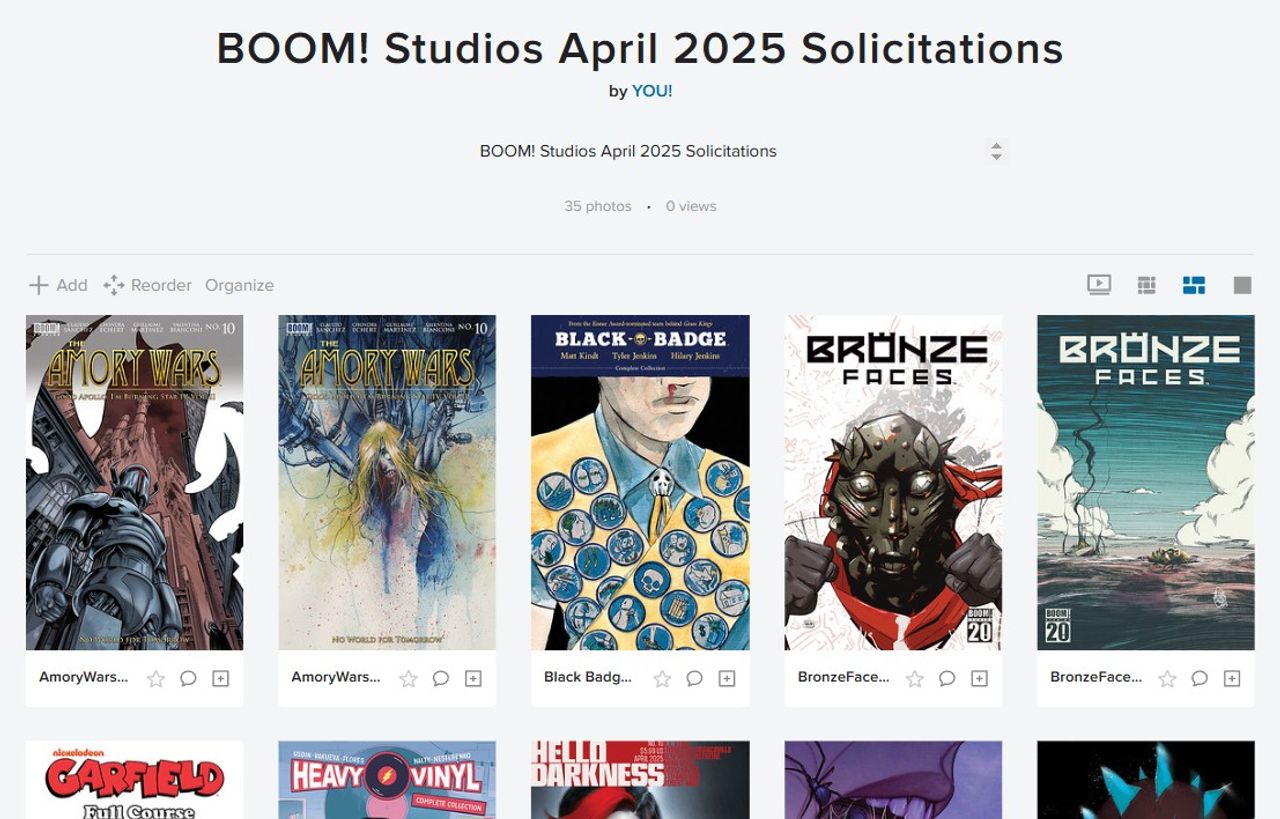
Task: Open the Bronze Faces ocean cover thumbnail
Action: (1146, 483)
